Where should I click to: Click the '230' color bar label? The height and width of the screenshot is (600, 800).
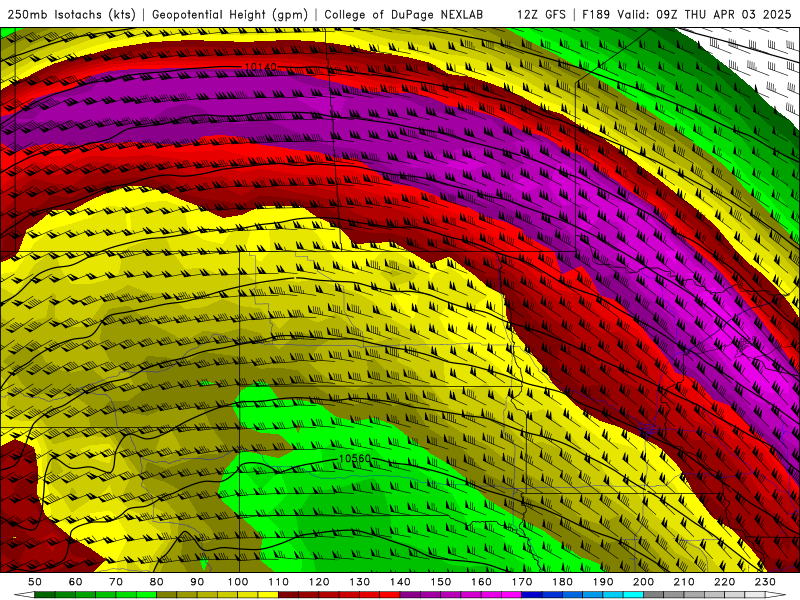click(x=765, y=582)
